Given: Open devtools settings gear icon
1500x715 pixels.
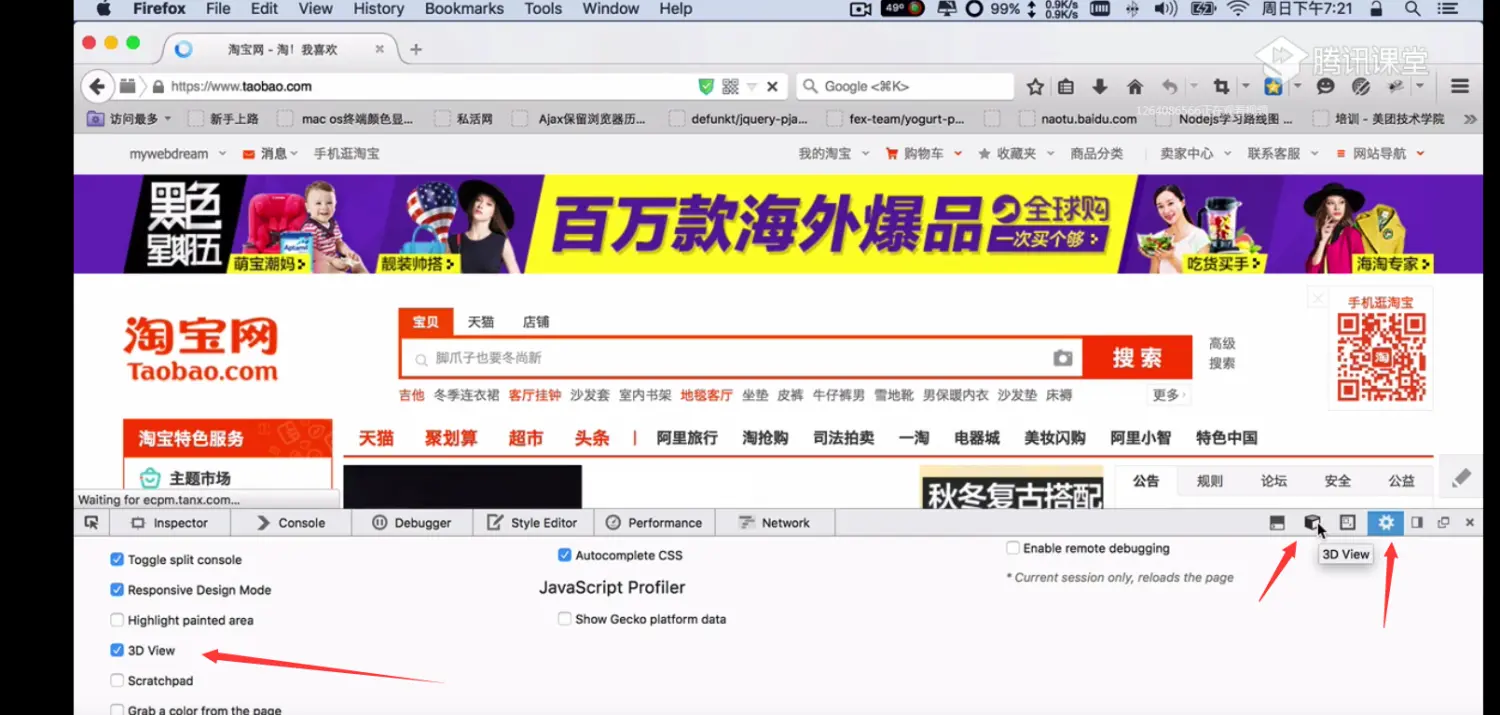Looking at the screenshot, I should click(x=1386, y=523).
